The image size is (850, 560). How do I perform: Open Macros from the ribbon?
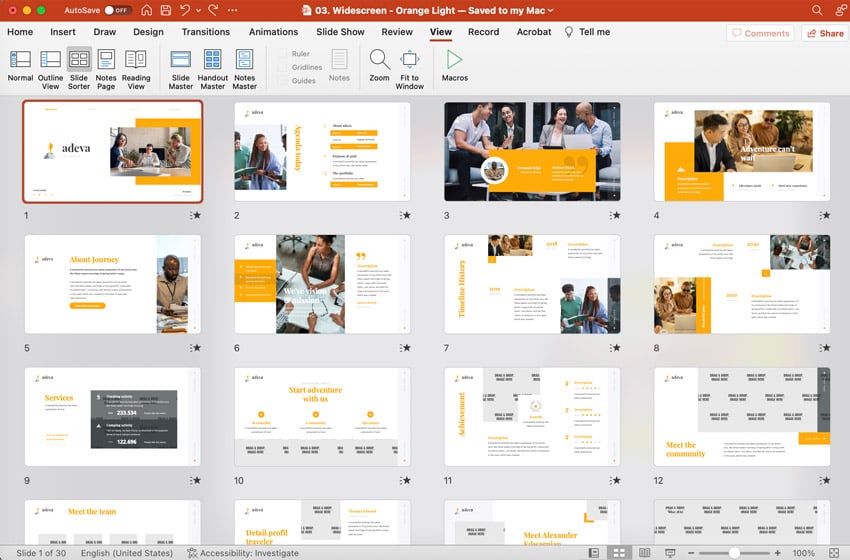point(454,65)
